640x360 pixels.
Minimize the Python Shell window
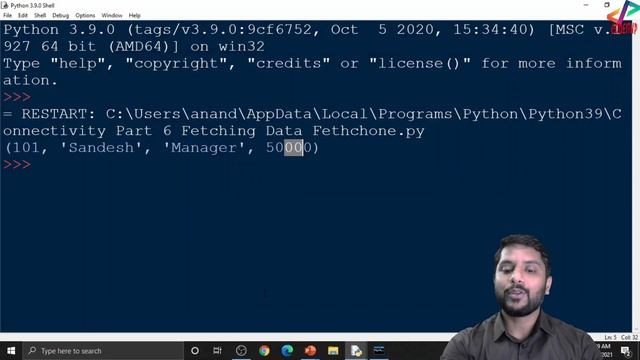click(x=586, y=5)
